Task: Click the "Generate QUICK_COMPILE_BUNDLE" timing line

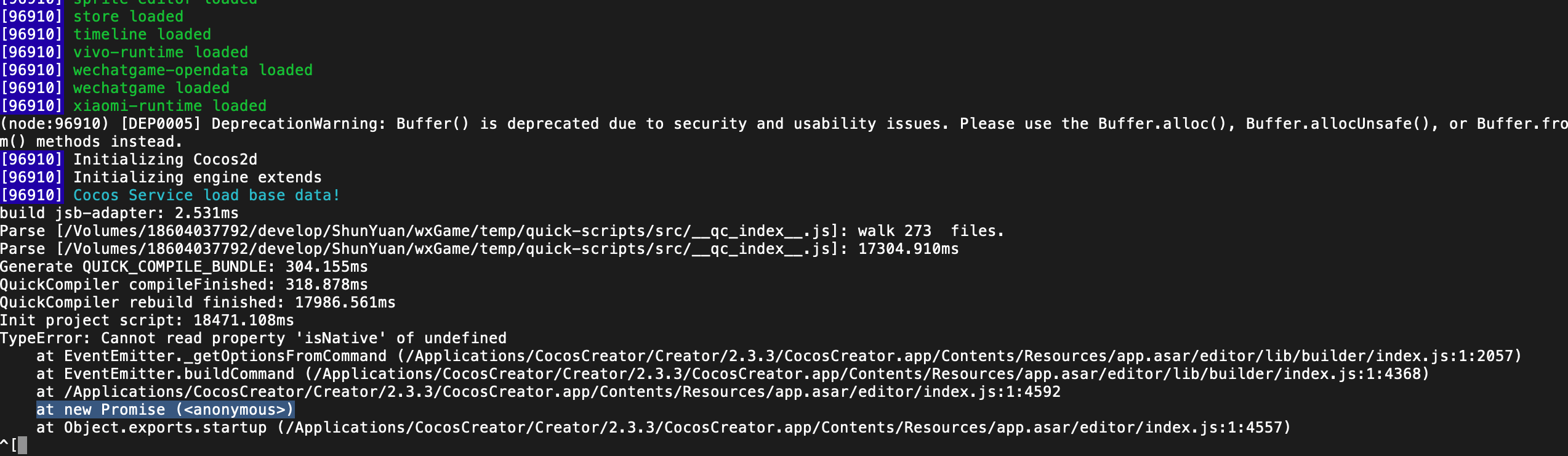Action: point(183,267)
